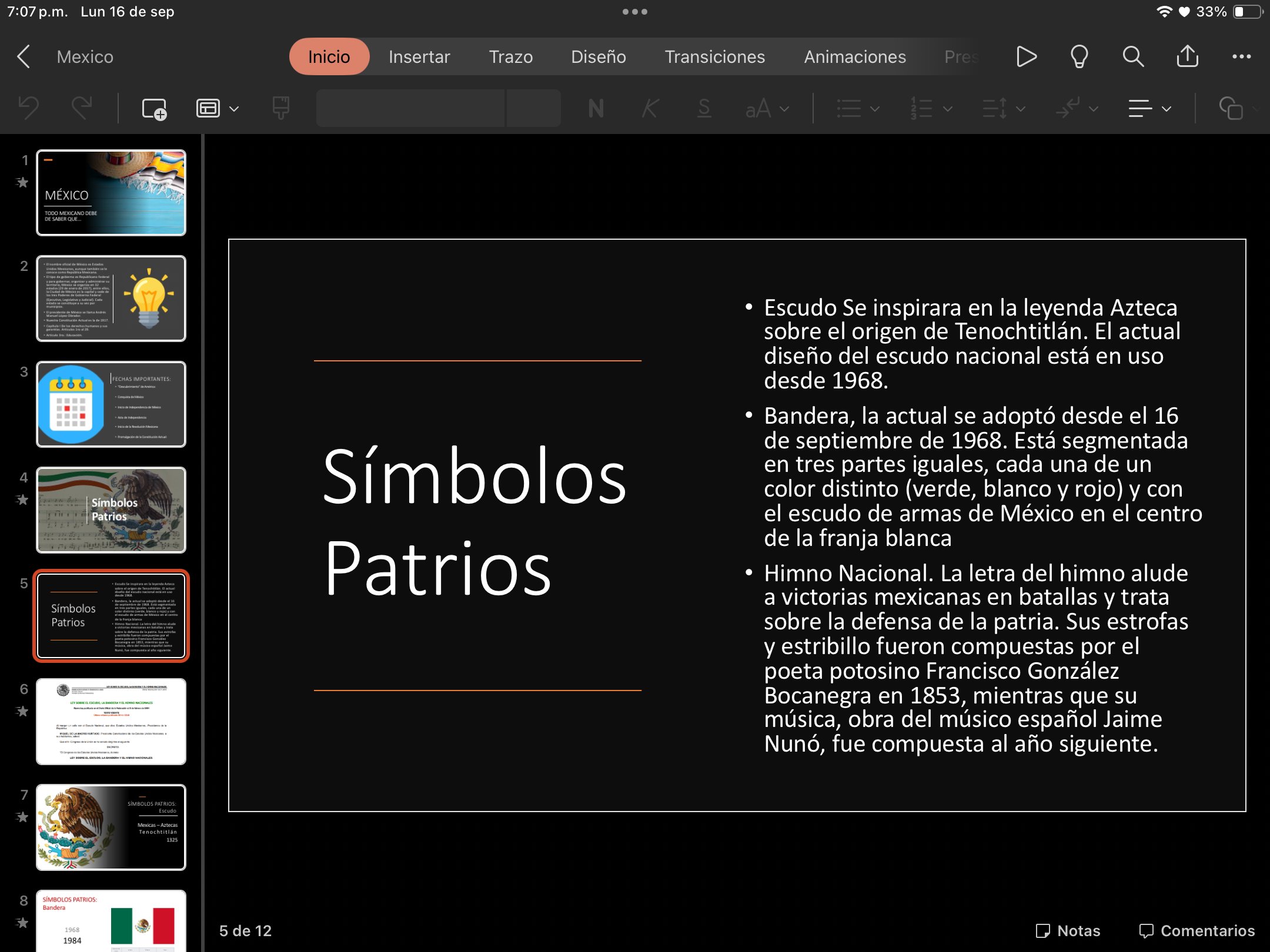This screenshot has width=1270, height=952.
Task: Click the Escudo bullet paragraph
Action: (973, 344)
